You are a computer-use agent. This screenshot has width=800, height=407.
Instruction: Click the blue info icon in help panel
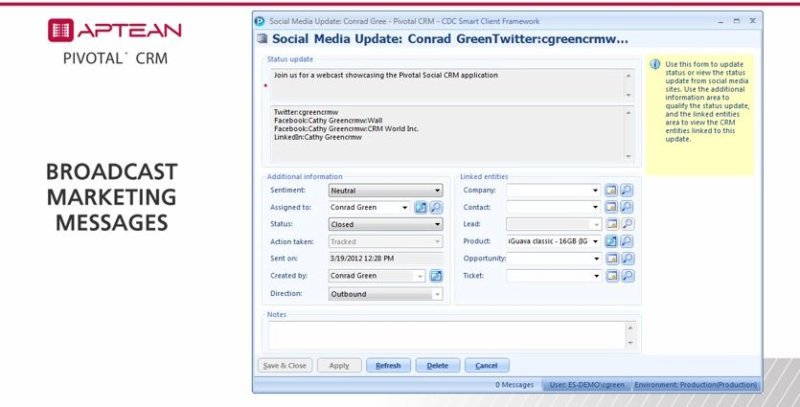[655, 64]
